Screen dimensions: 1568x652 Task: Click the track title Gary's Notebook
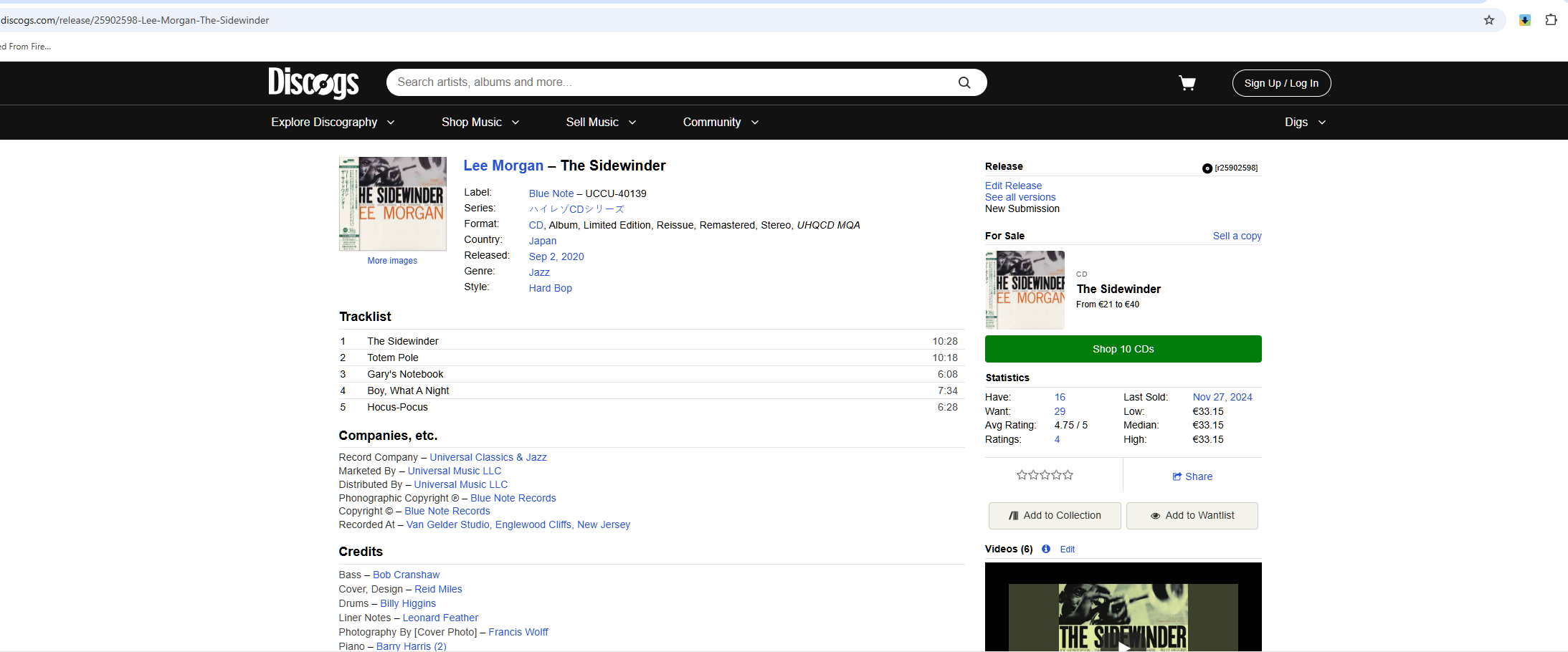click(405, 374)
